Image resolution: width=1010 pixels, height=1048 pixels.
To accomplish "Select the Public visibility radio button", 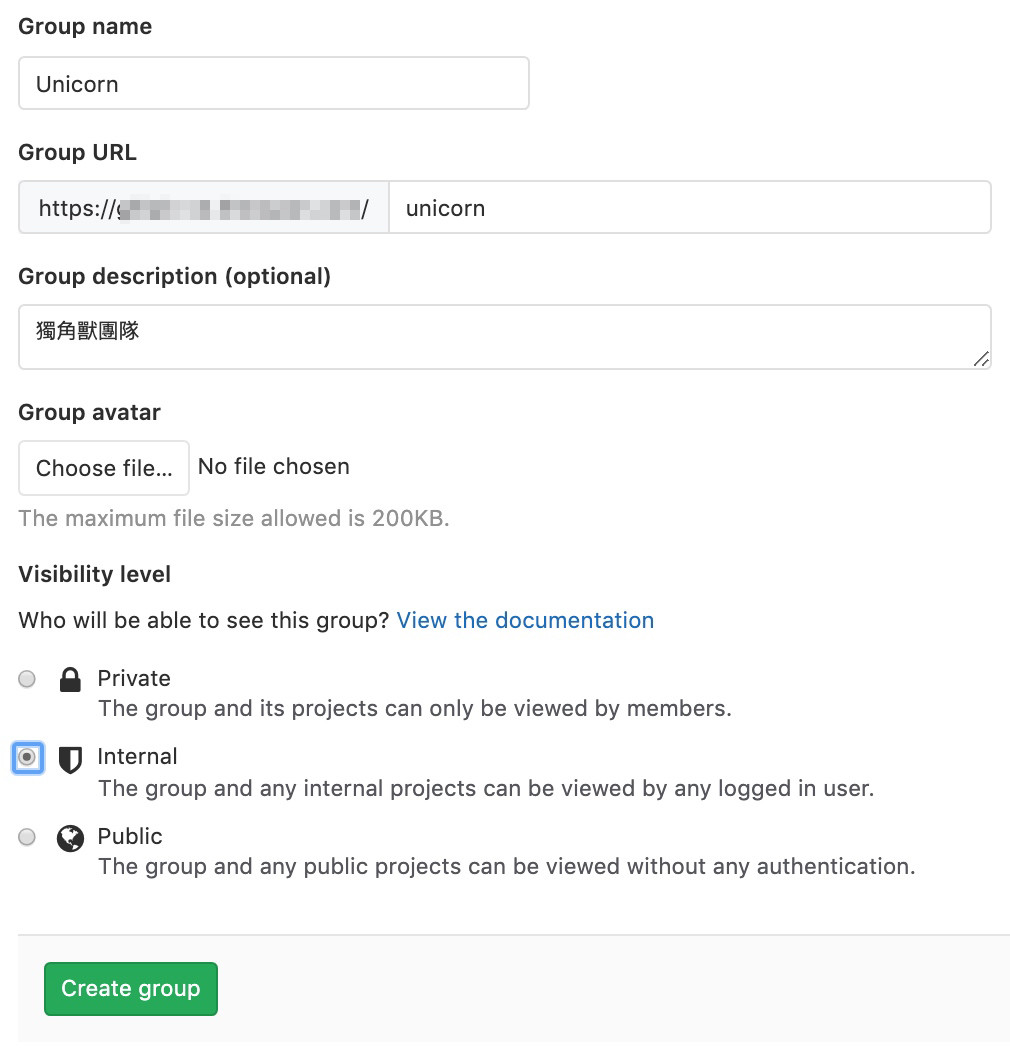I will click(27, 837).
